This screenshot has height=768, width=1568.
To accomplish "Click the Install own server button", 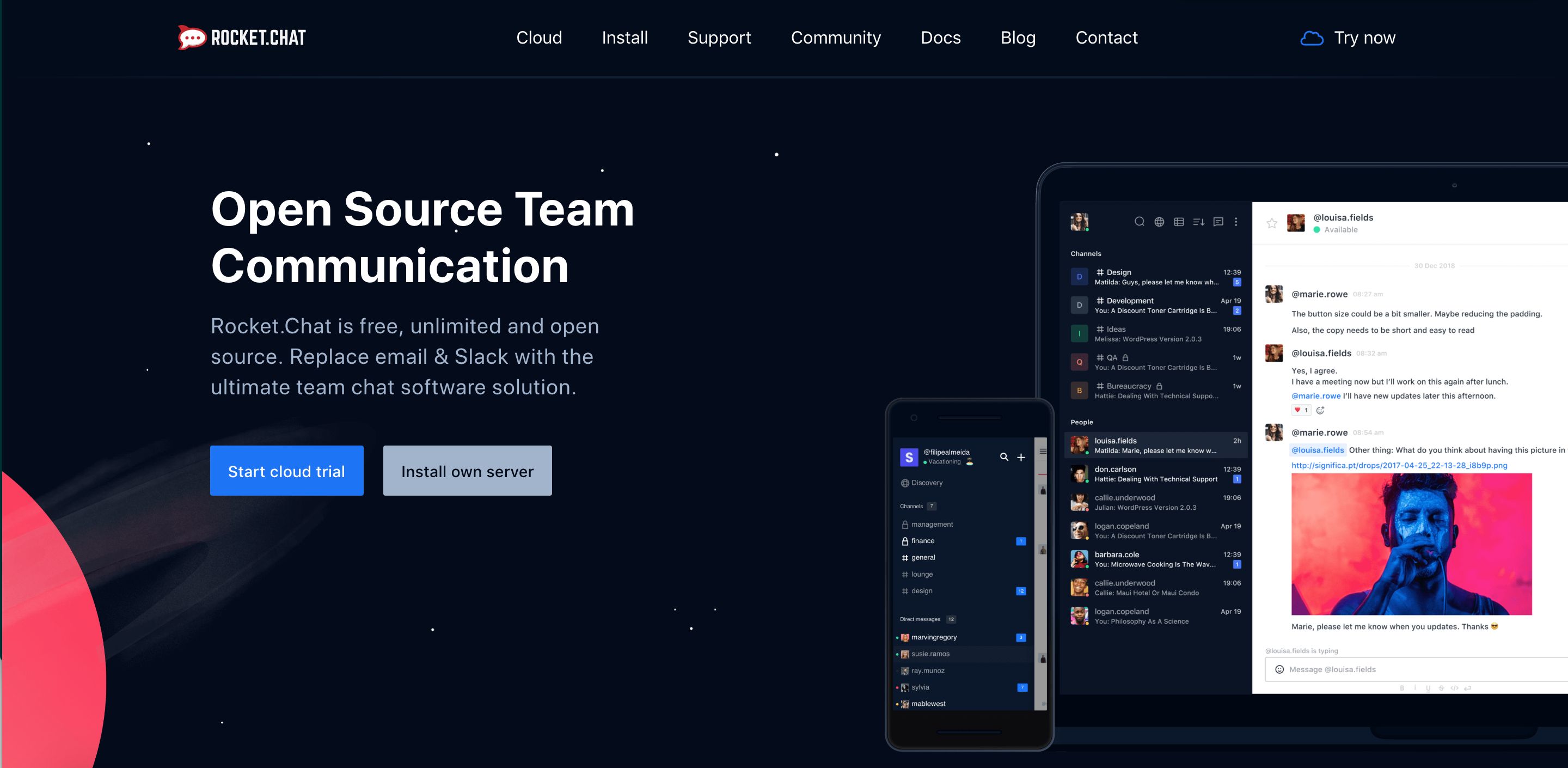I will [467, 471].
